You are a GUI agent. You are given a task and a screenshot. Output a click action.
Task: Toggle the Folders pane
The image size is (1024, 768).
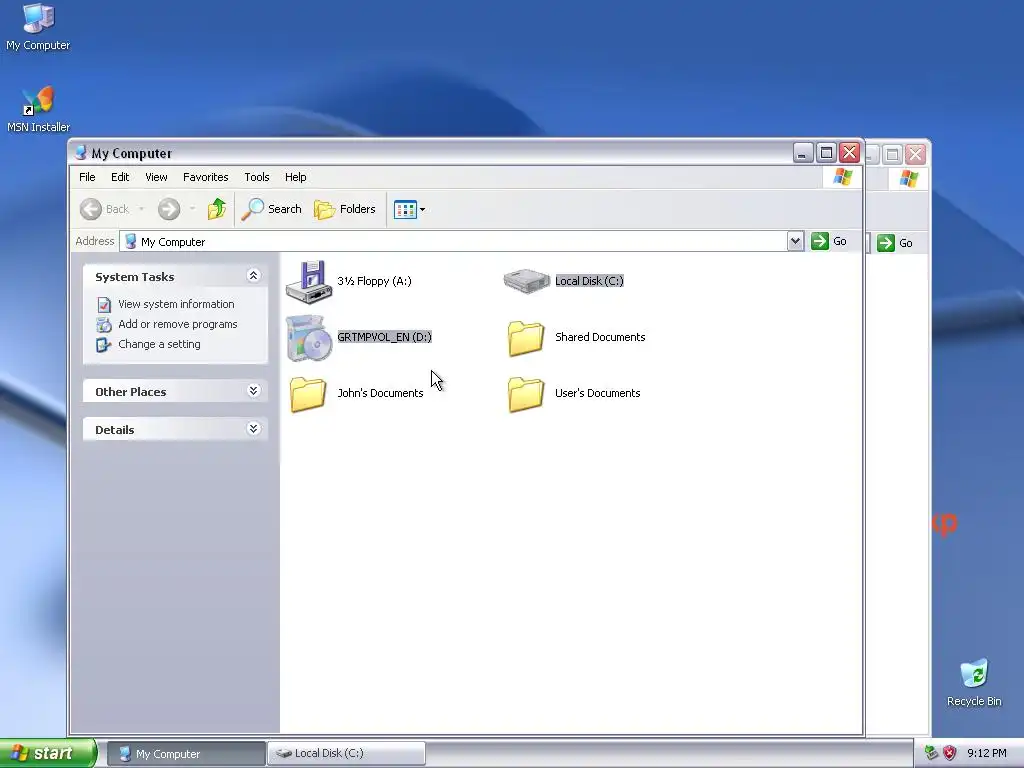[345, 209]
